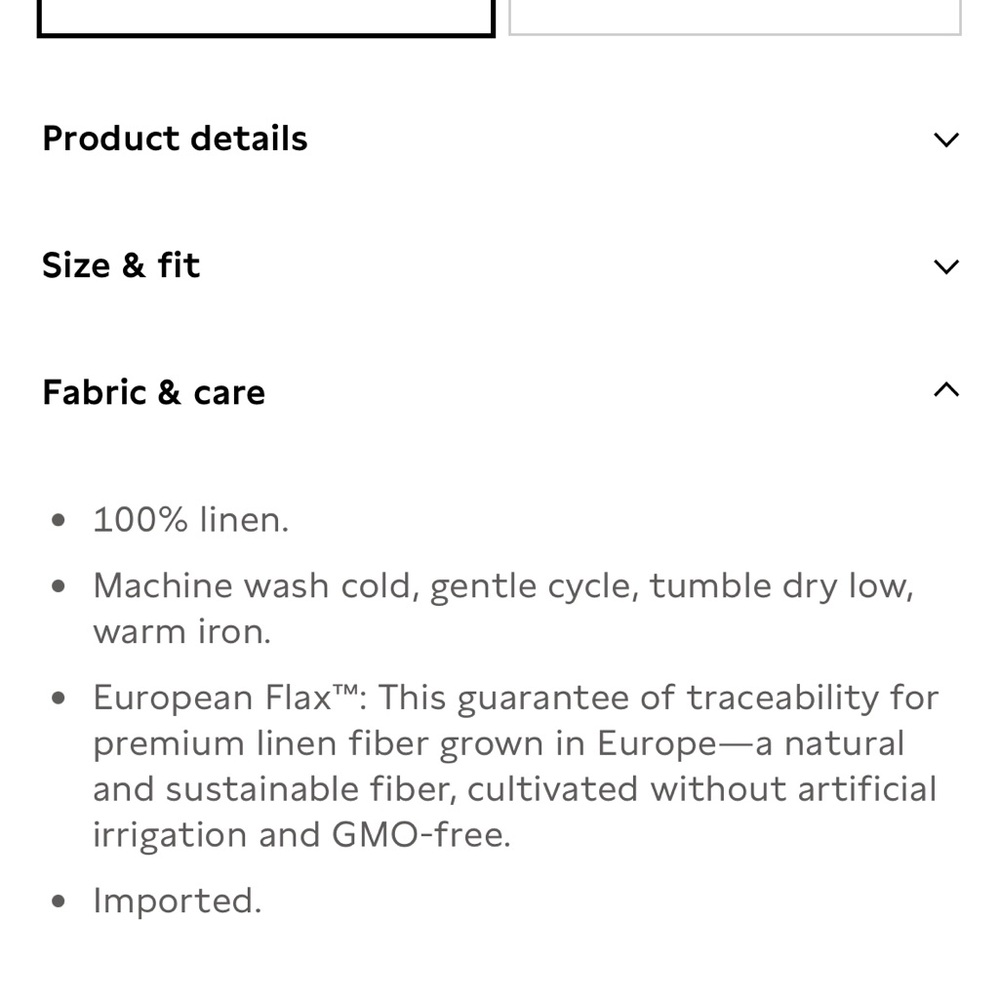Click the European Flax™ label
Screen dimensions: 1000x1000
[226, 697]
